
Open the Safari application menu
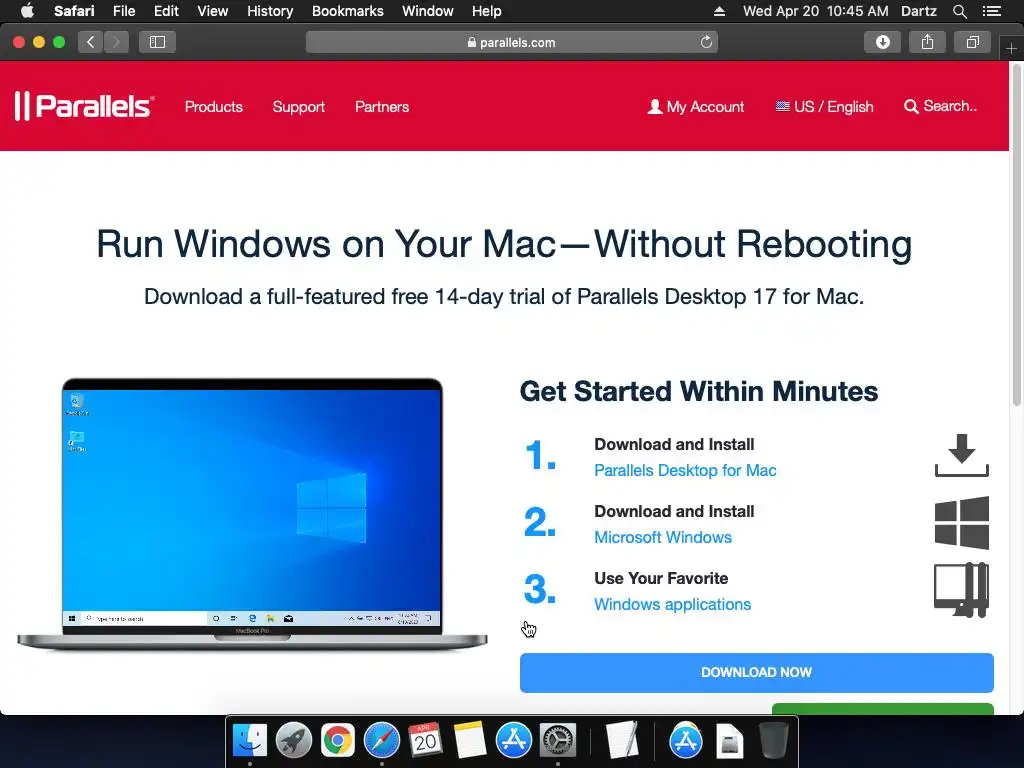tap(74, 11)
